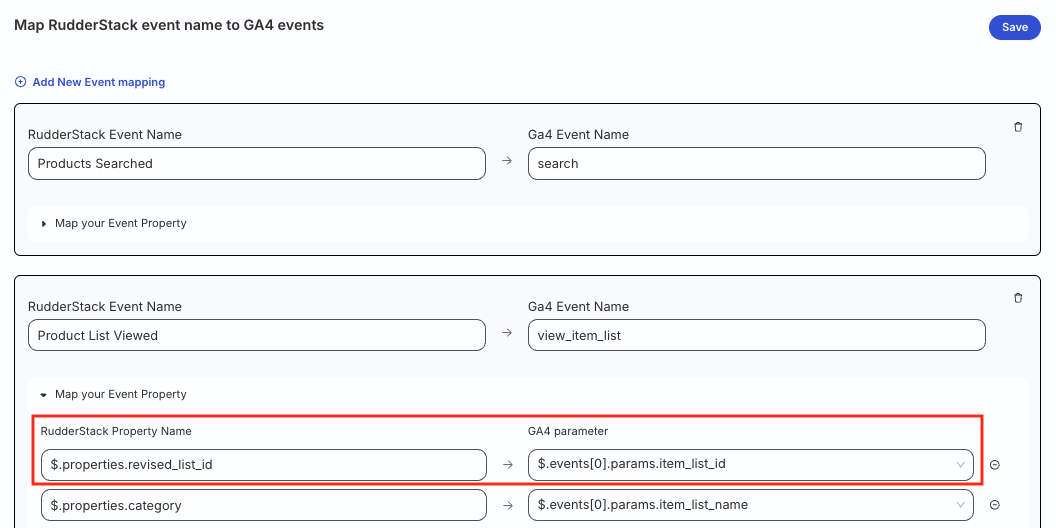Delete the Product List Viewed mapping via trash icon
The image size is (1056, 528).
1018,298
